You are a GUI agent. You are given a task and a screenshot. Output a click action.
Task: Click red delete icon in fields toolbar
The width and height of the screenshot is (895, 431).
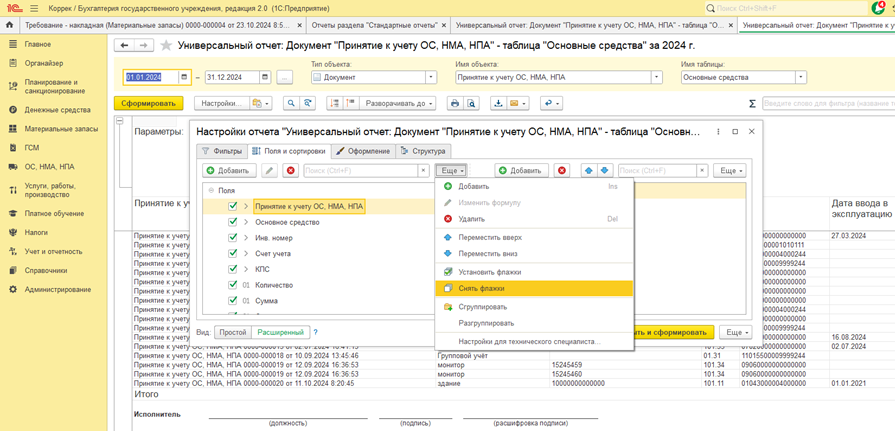(291, 171)
